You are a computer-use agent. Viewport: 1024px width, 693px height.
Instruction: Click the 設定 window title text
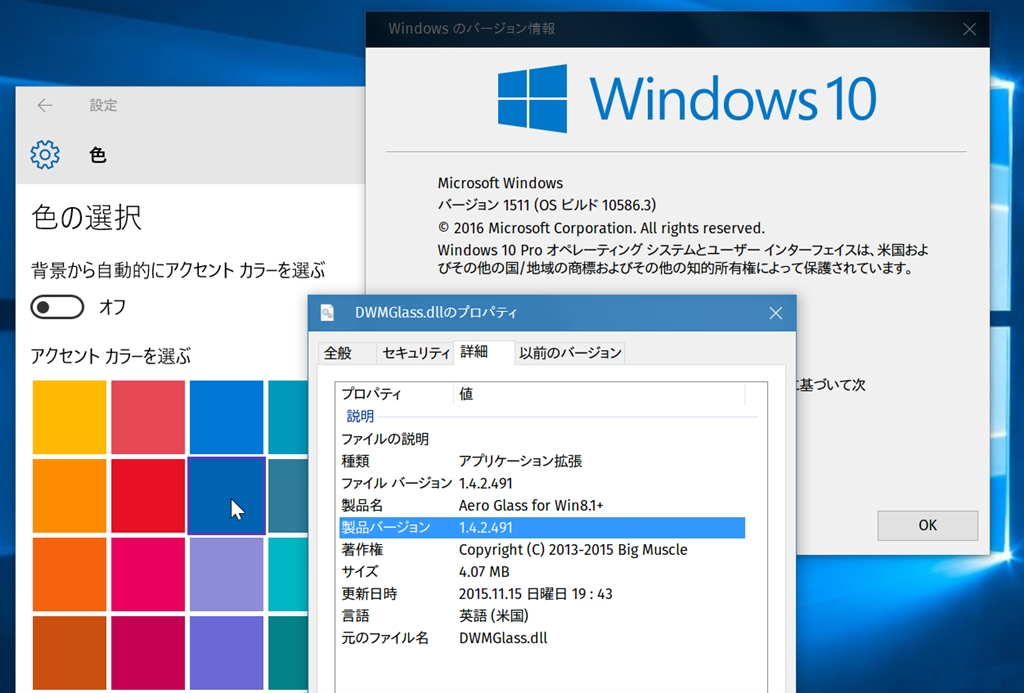103,105
